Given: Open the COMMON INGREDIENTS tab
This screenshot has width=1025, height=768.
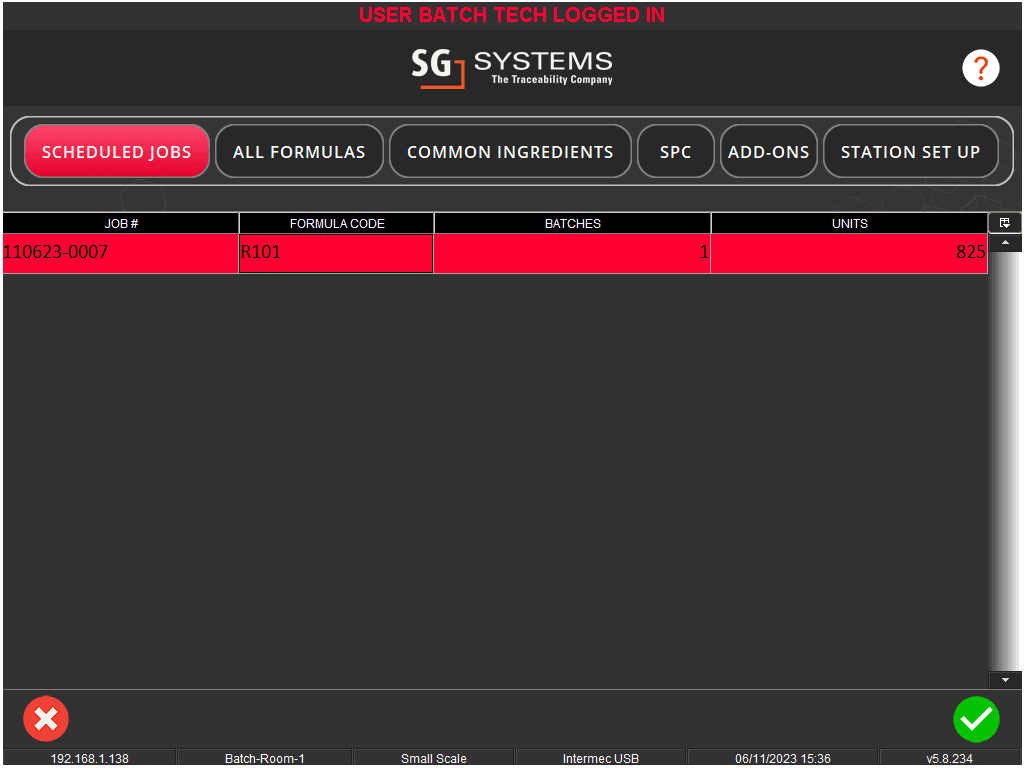Looking at the screenshot, I should click(510, 151).
